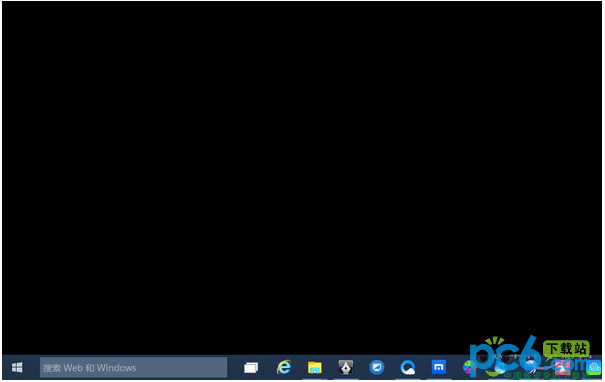Screen dimensions: 605x382
Task: Open the pink icon on the taskbar
Action: pos(562,367)
